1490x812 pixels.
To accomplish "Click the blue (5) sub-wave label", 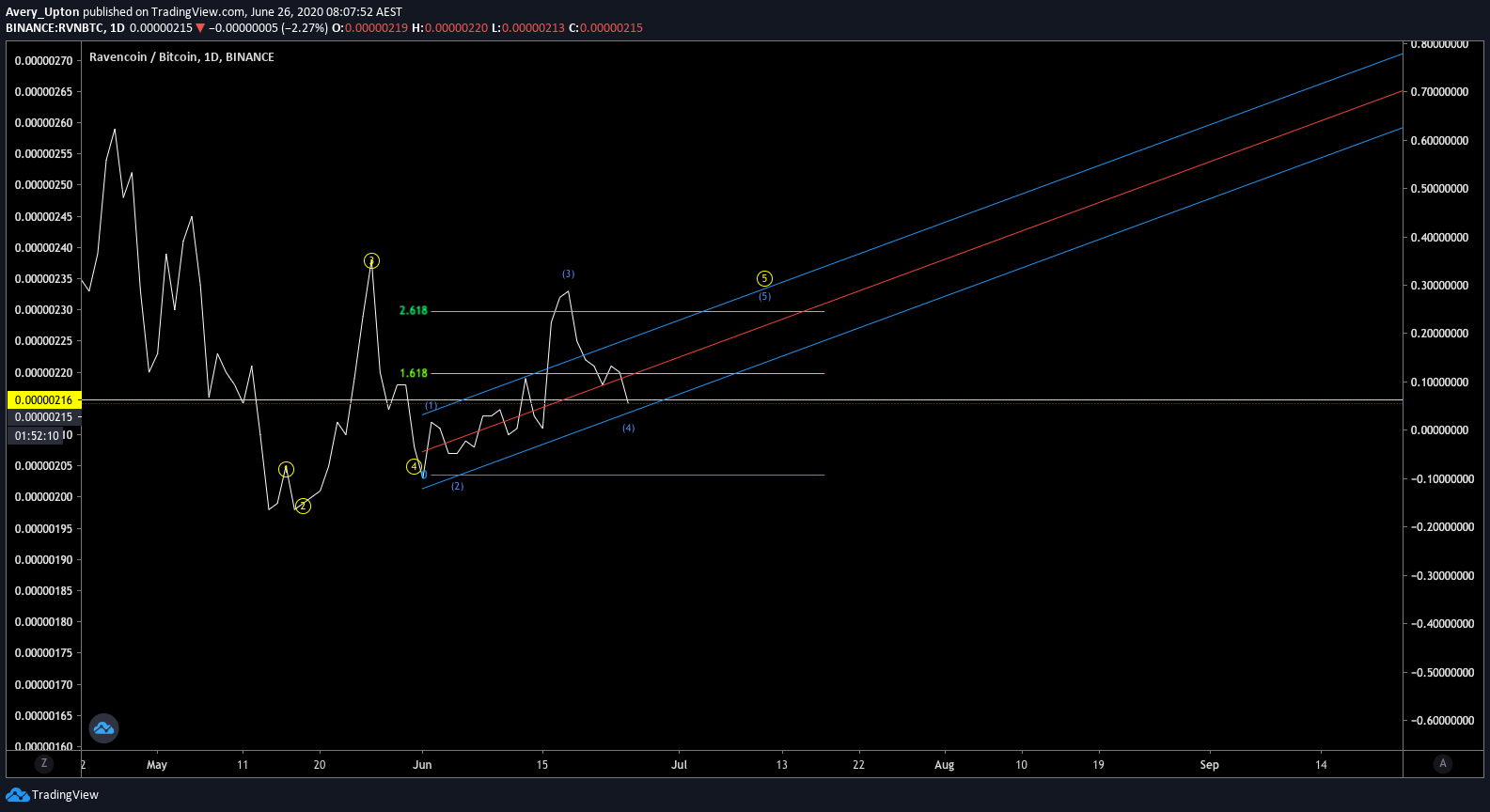I will 764,297.
